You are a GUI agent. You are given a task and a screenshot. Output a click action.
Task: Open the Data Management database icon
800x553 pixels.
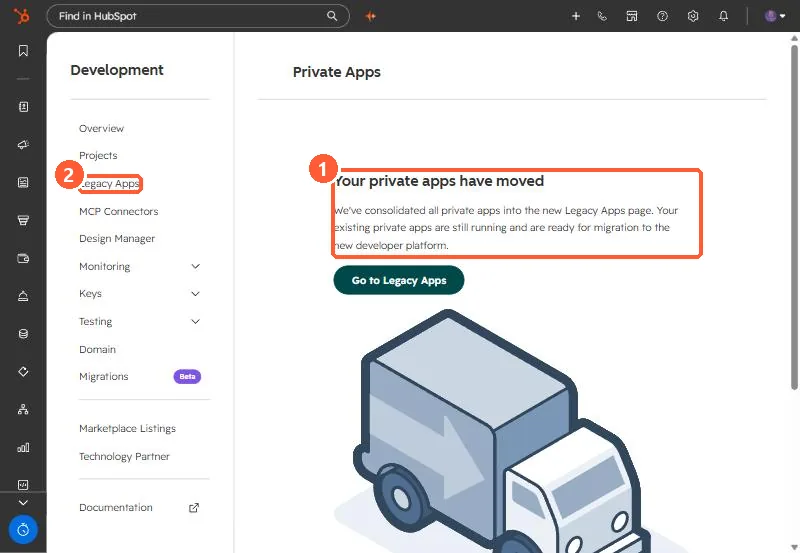(x=23, y=334)
